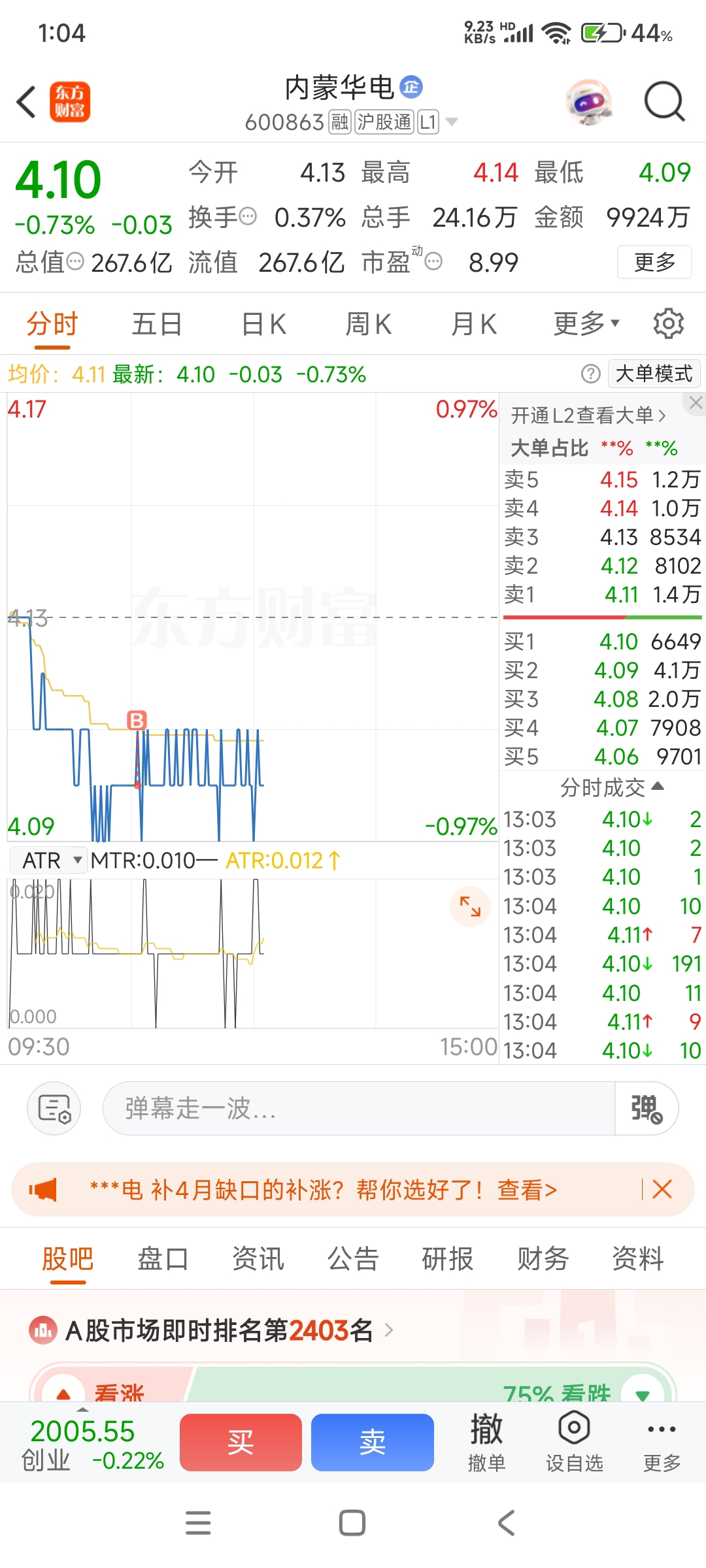Go back with the top-left arrow

tap(26, 102)
